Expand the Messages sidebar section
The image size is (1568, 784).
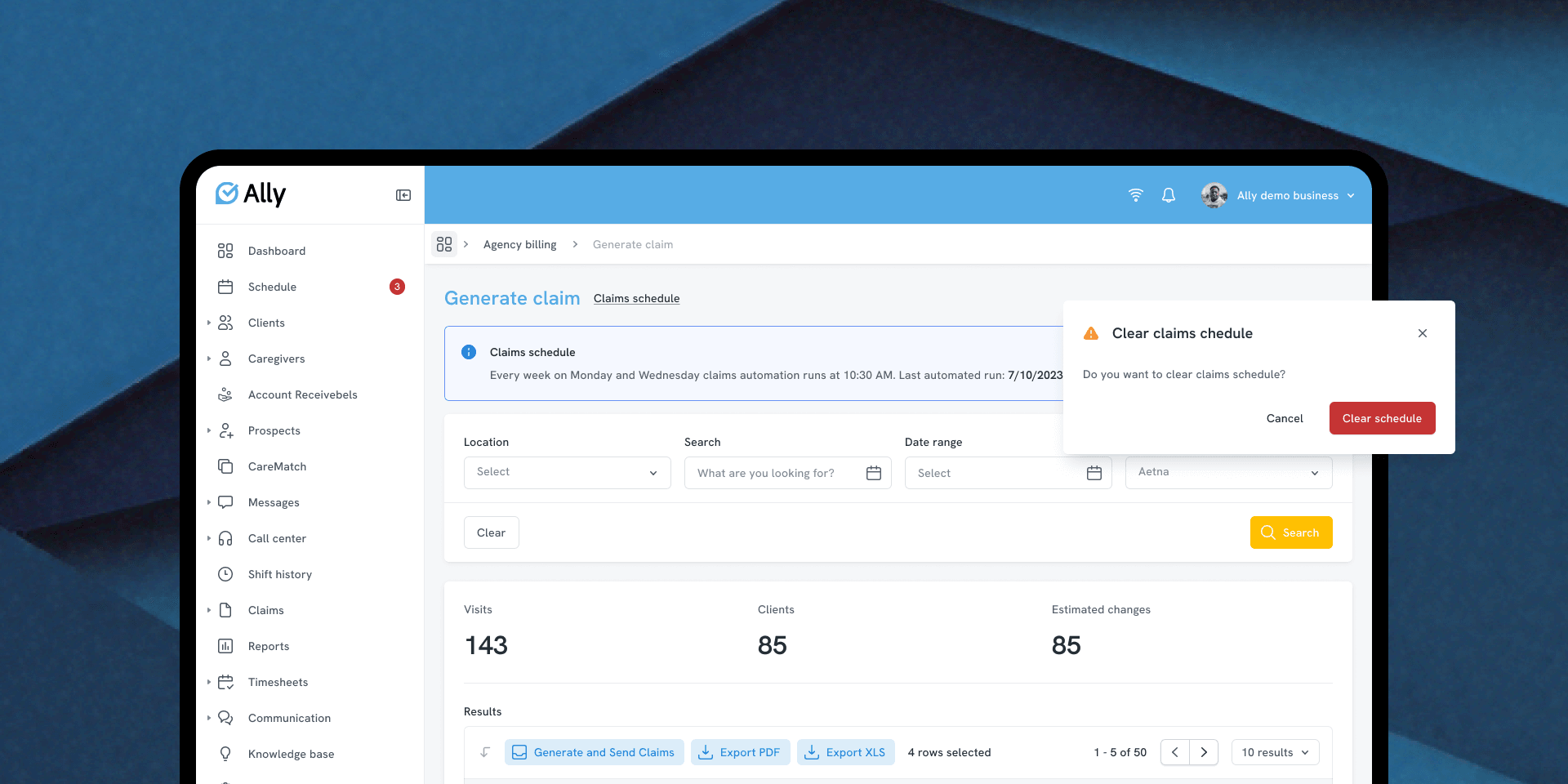tap(209, 502)
